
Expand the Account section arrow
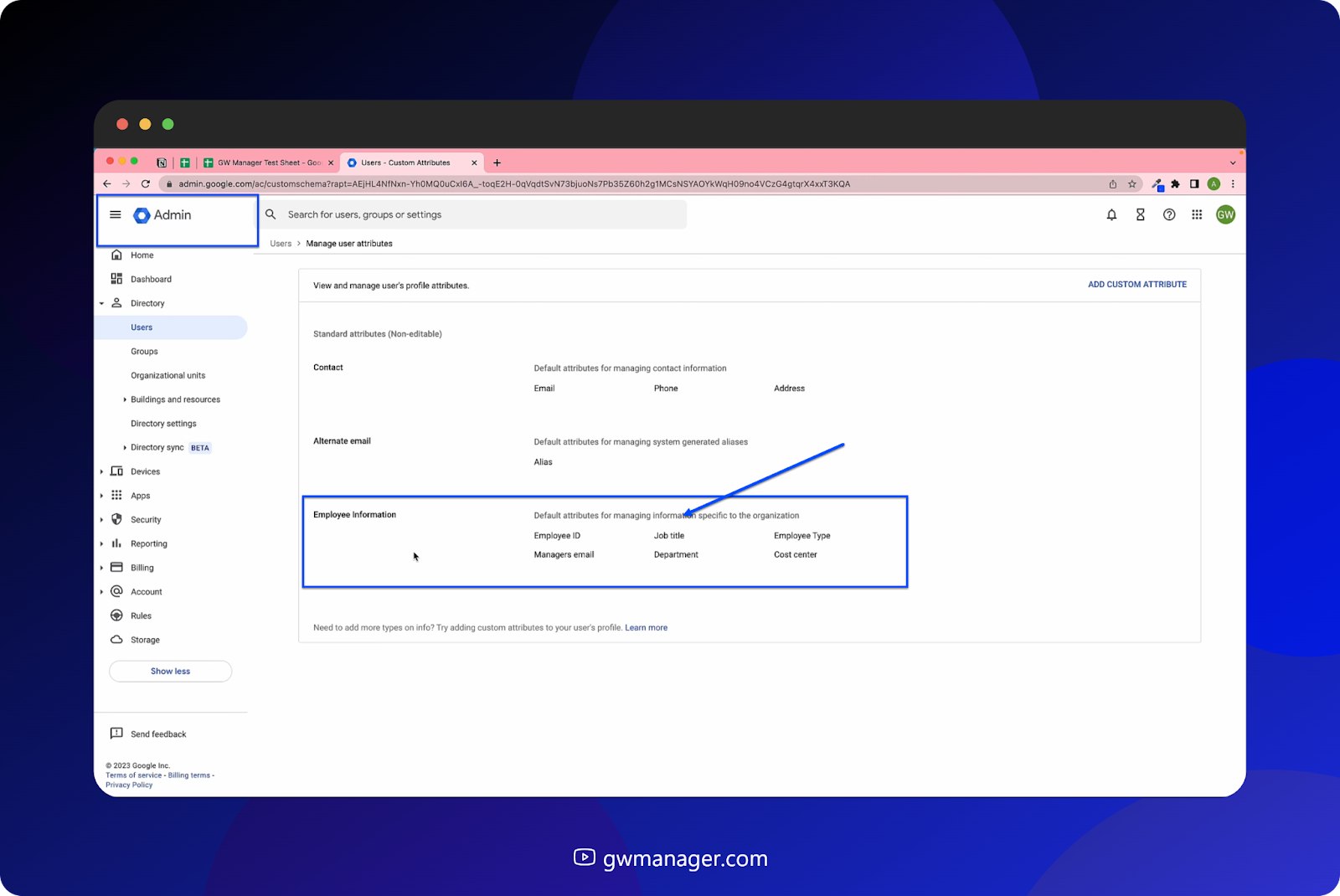tap(101, 592)
